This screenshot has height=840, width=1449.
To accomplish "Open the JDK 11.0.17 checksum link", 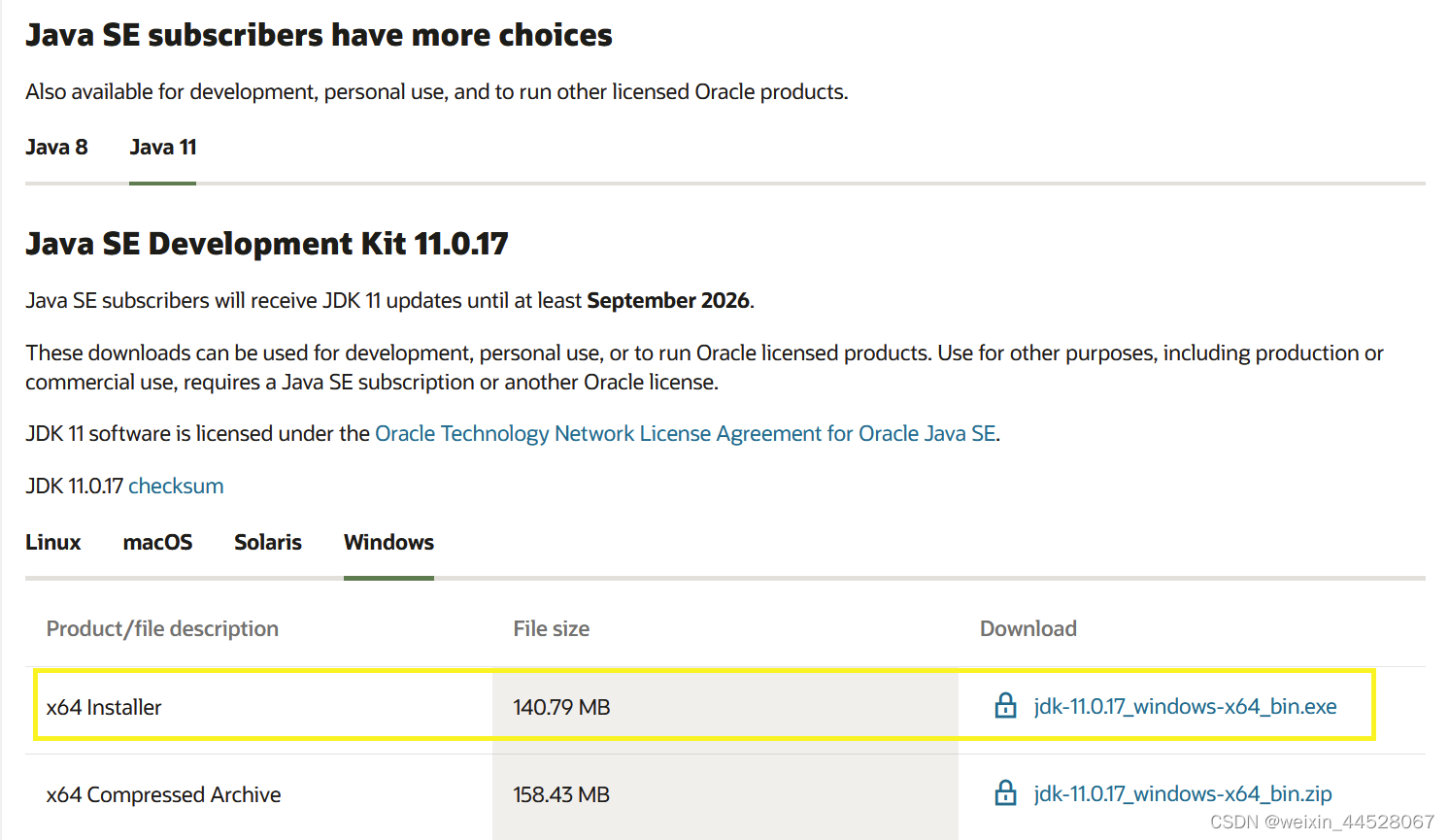I will [x=176, y=487].
